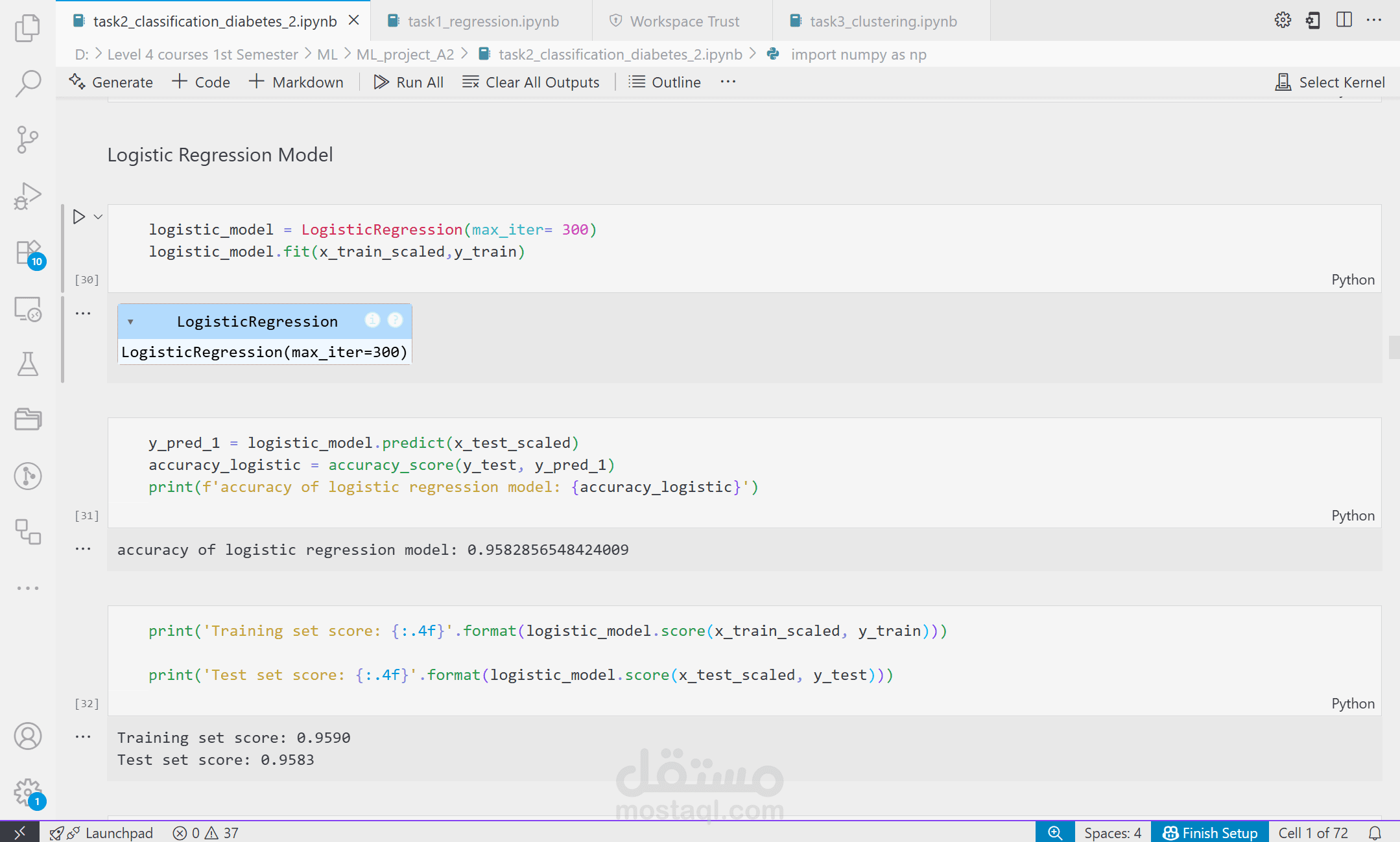Collapse the LogisticRegression output widget
The height and width of the screenshot is (842, 1400).
point(130,322)
